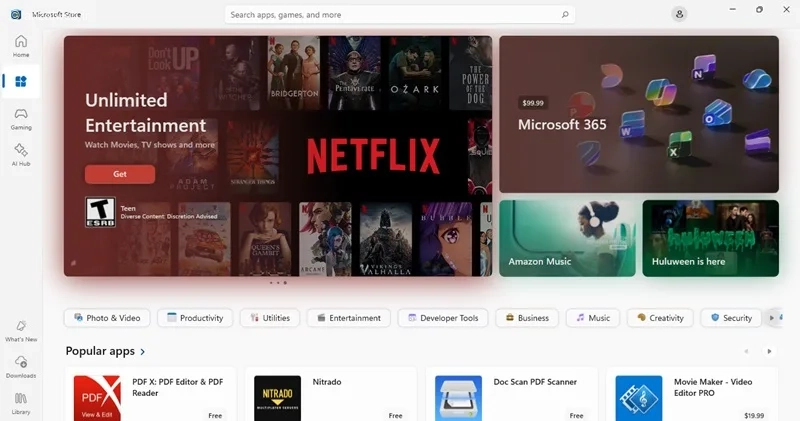Open the AI Hub section
The width and height of the screenshot is (800, 421).
click(21, 155)
